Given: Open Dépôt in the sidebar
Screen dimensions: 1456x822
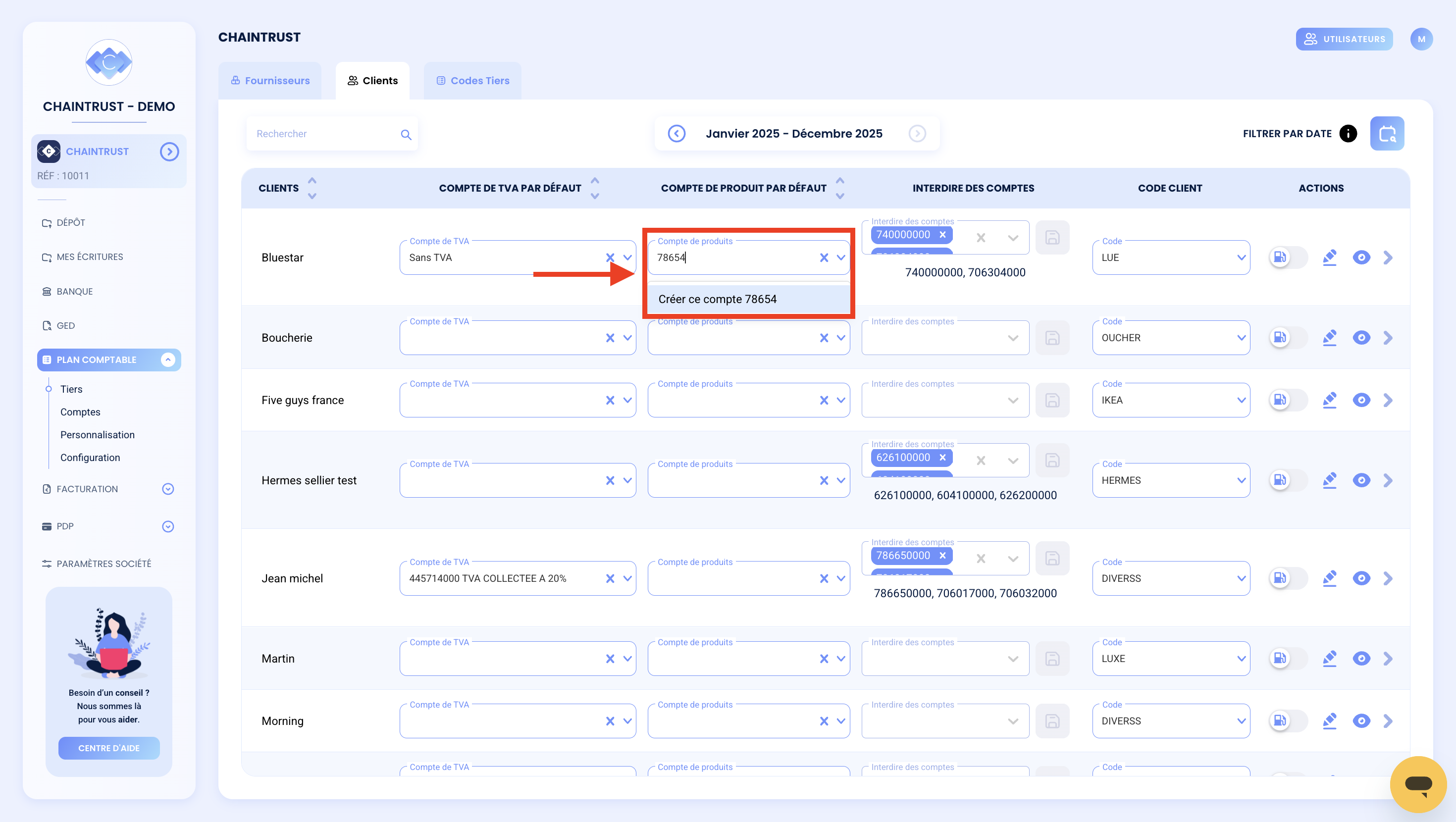Looking at the screenshot, I should point(64,222).
